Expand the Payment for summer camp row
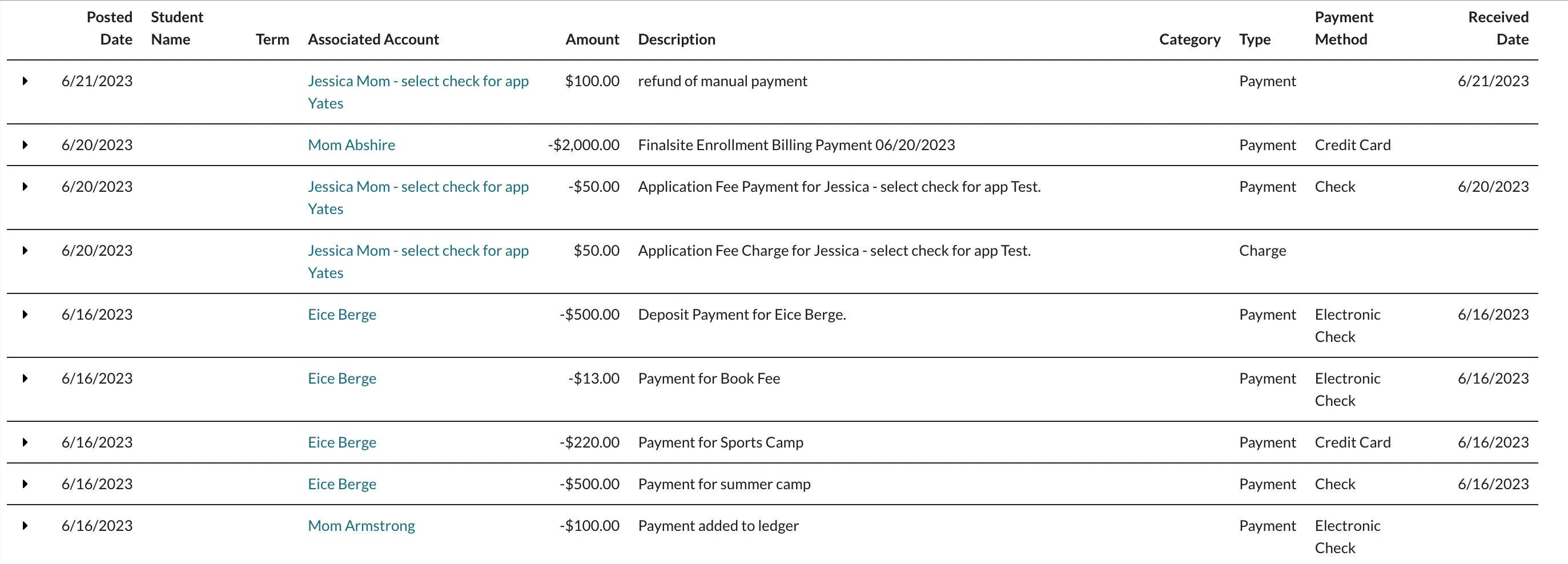This screenshot has width=1568, height=564. [25, 484]
